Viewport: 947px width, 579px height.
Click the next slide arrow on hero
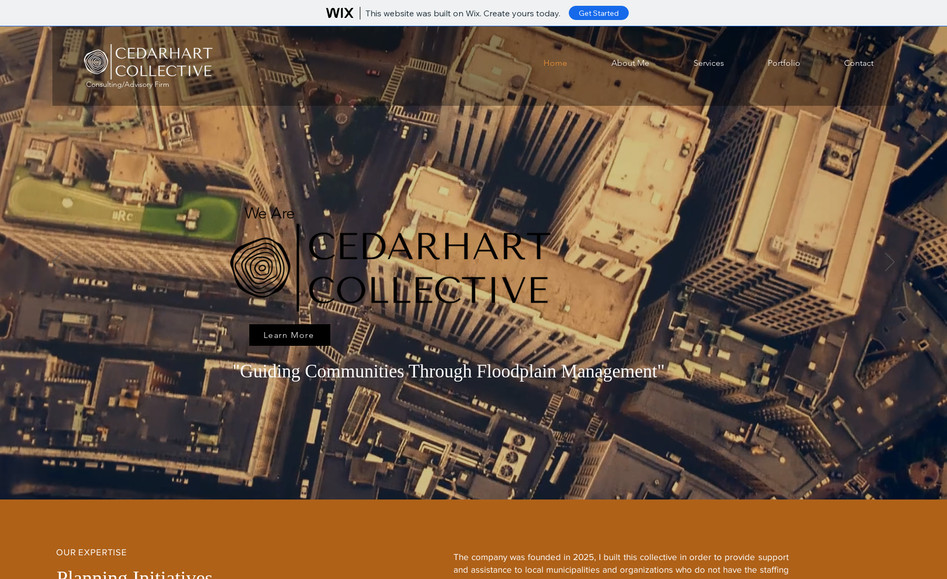[x=888, y=262]
